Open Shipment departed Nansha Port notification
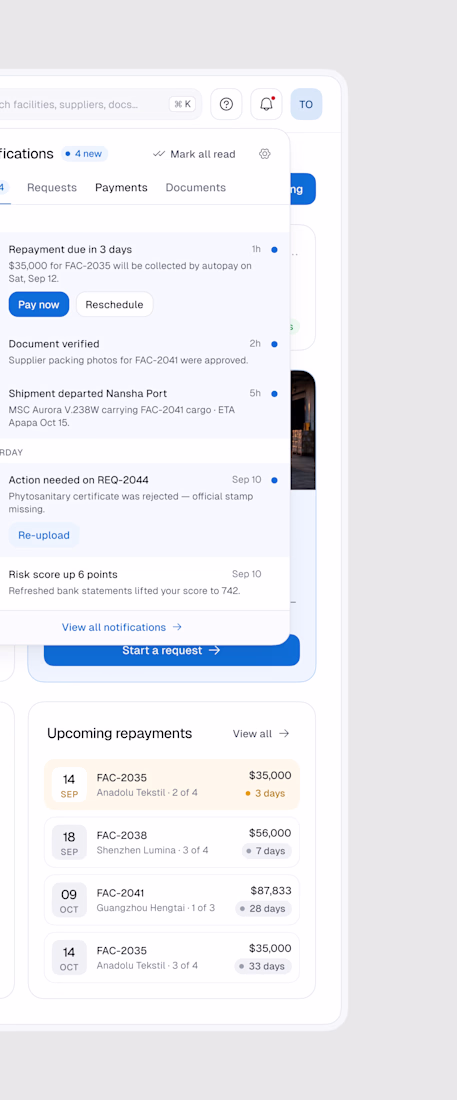Screen dimensions: 457x1100 click(x=143, y=408)
